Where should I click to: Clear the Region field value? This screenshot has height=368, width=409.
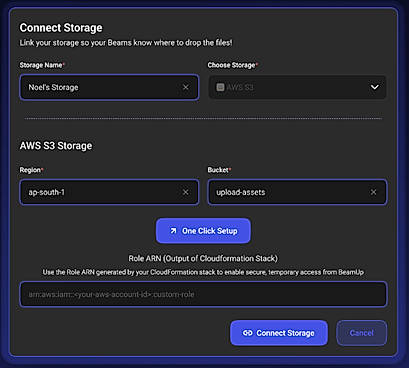[x=186, y=192]
